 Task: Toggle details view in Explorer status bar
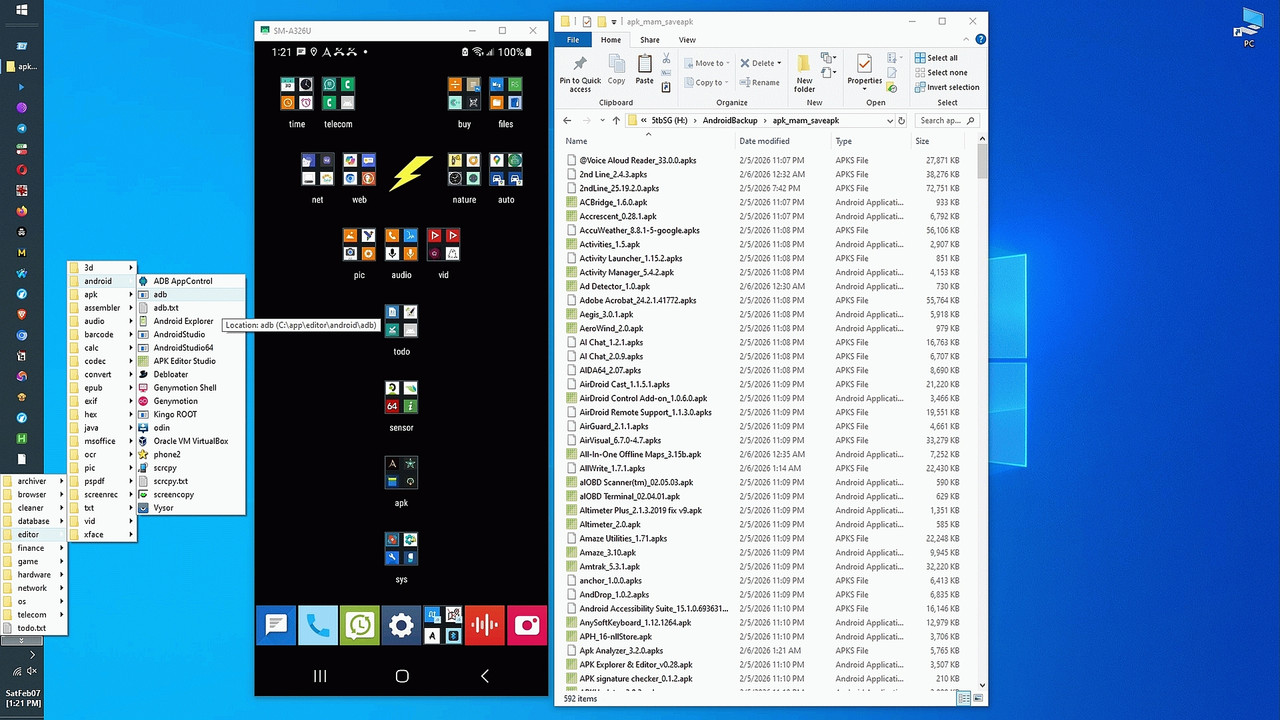[x=964, y=699]
